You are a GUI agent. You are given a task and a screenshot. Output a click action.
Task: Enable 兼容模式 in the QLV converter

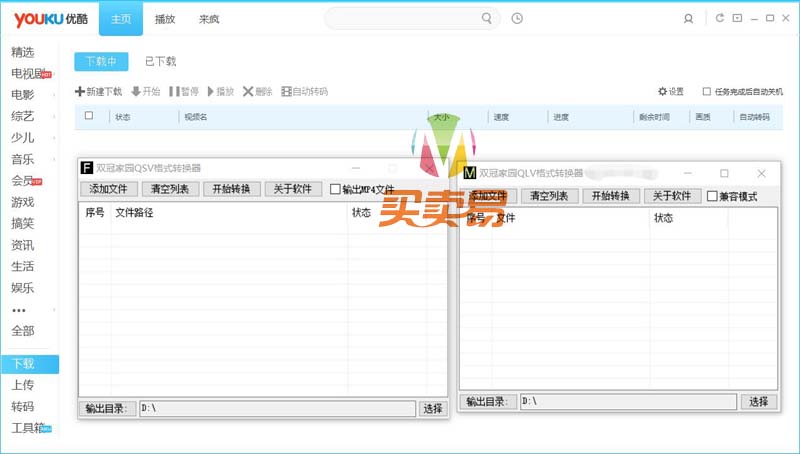tap(712, 196)
